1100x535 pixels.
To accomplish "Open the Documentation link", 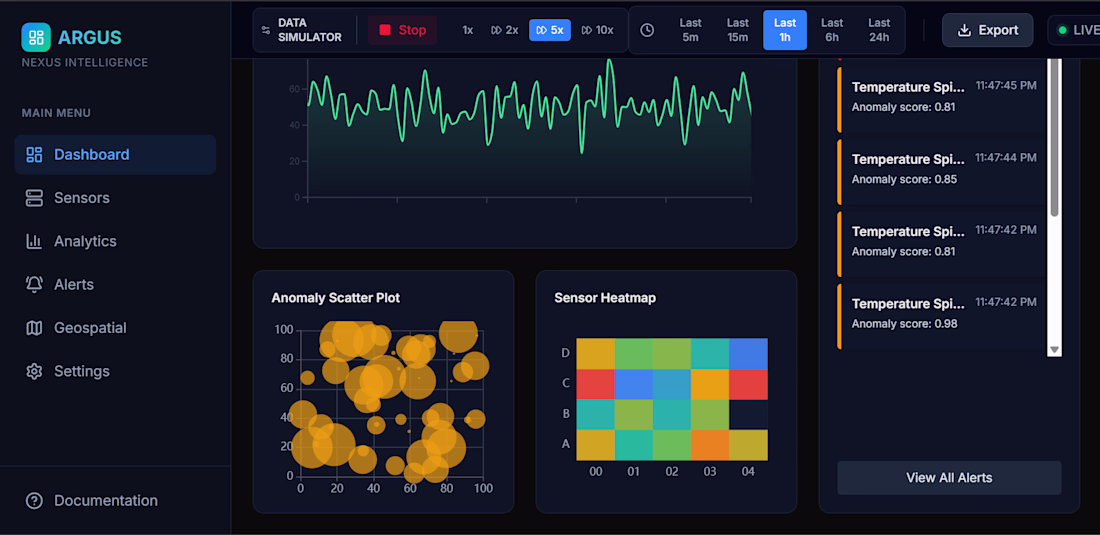I will coord(115,501).
